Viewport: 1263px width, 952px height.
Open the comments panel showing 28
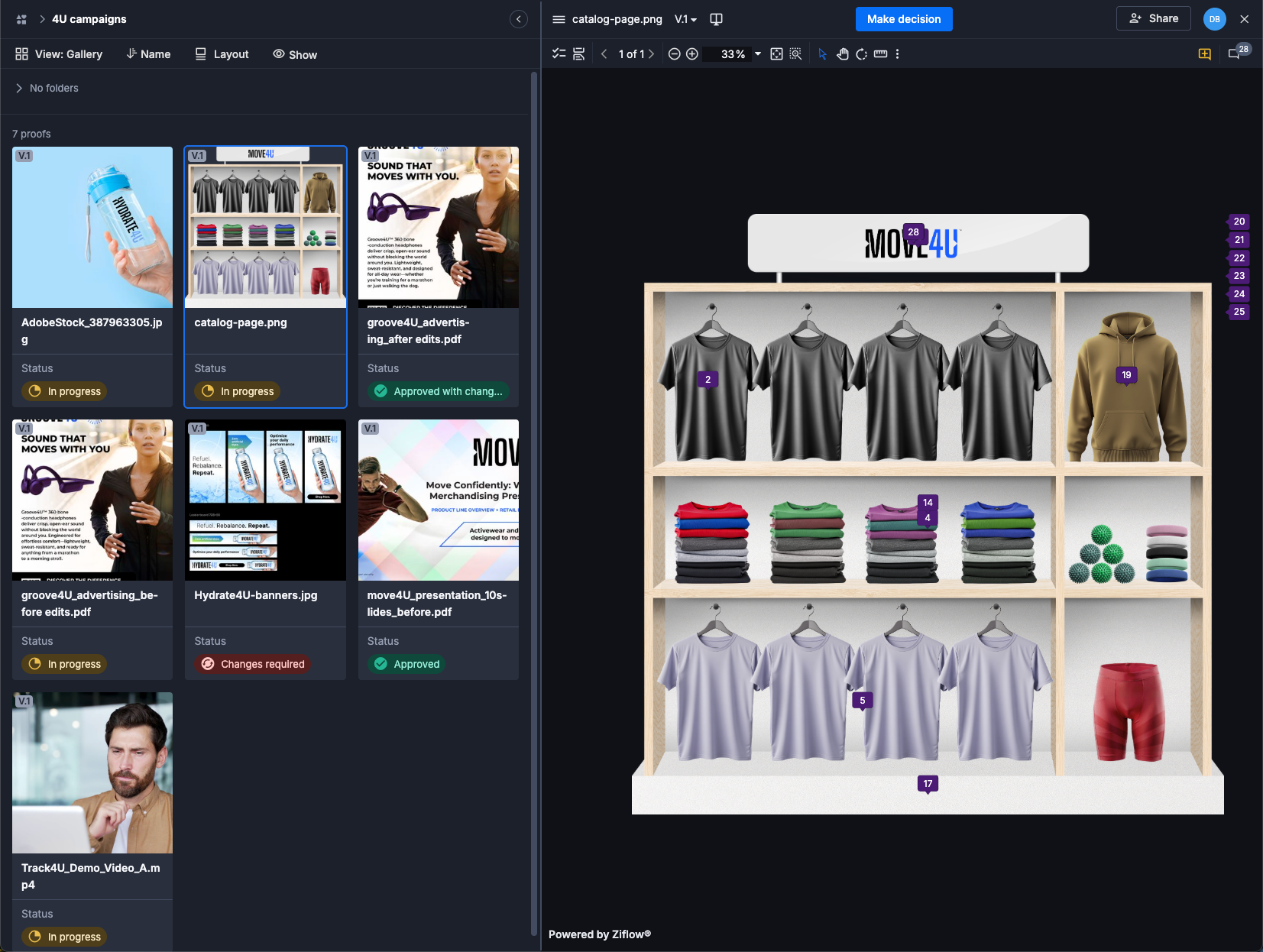click(x=1239, y=53)
